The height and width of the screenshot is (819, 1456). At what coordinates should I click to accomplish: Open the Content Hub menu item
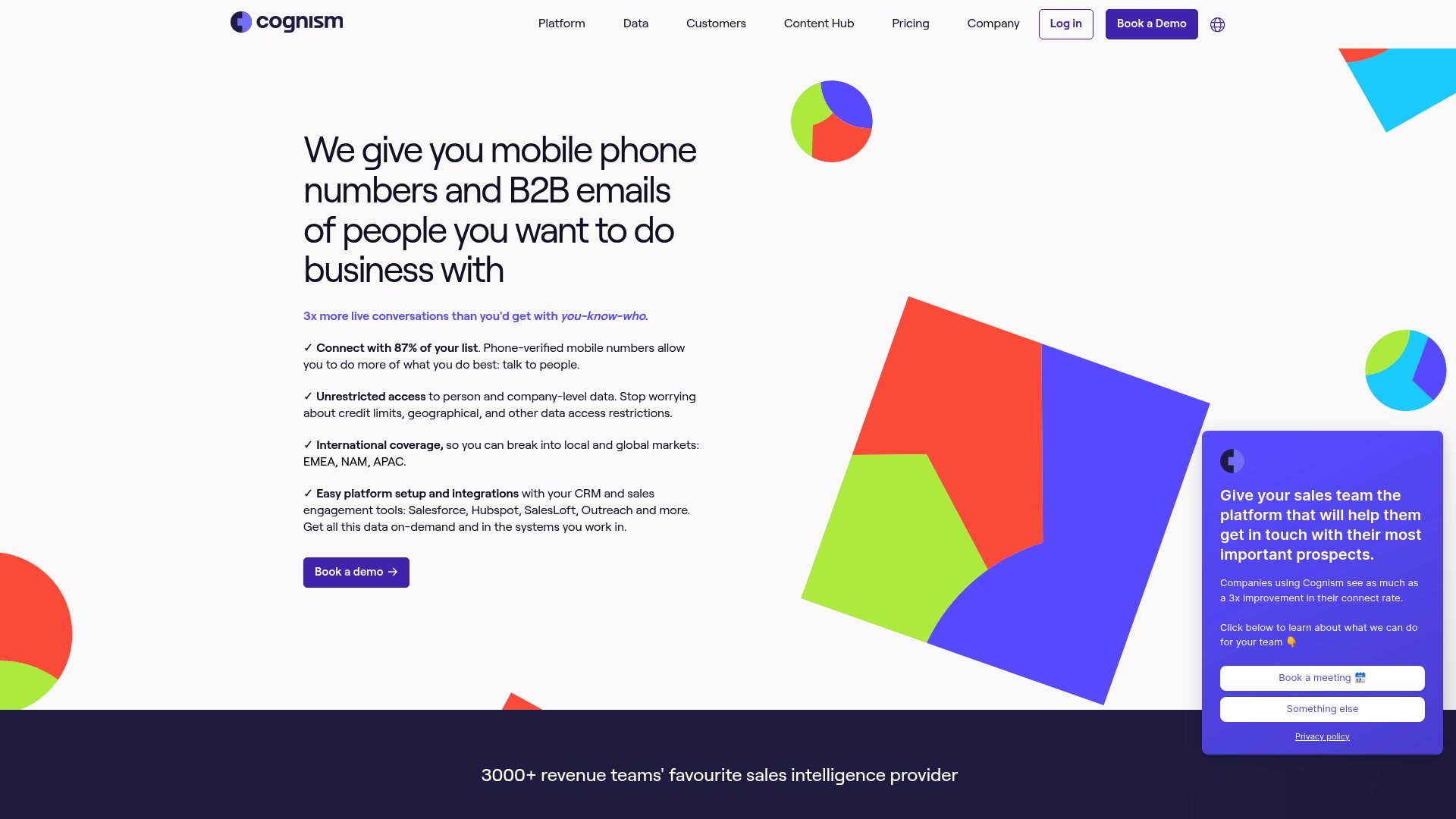pos(818,23)
